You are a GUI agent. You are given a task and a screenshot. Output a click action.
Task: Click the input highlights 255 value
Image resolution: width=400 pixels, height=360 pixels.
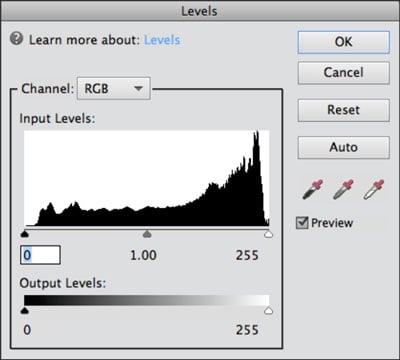[x=247, y=255]
